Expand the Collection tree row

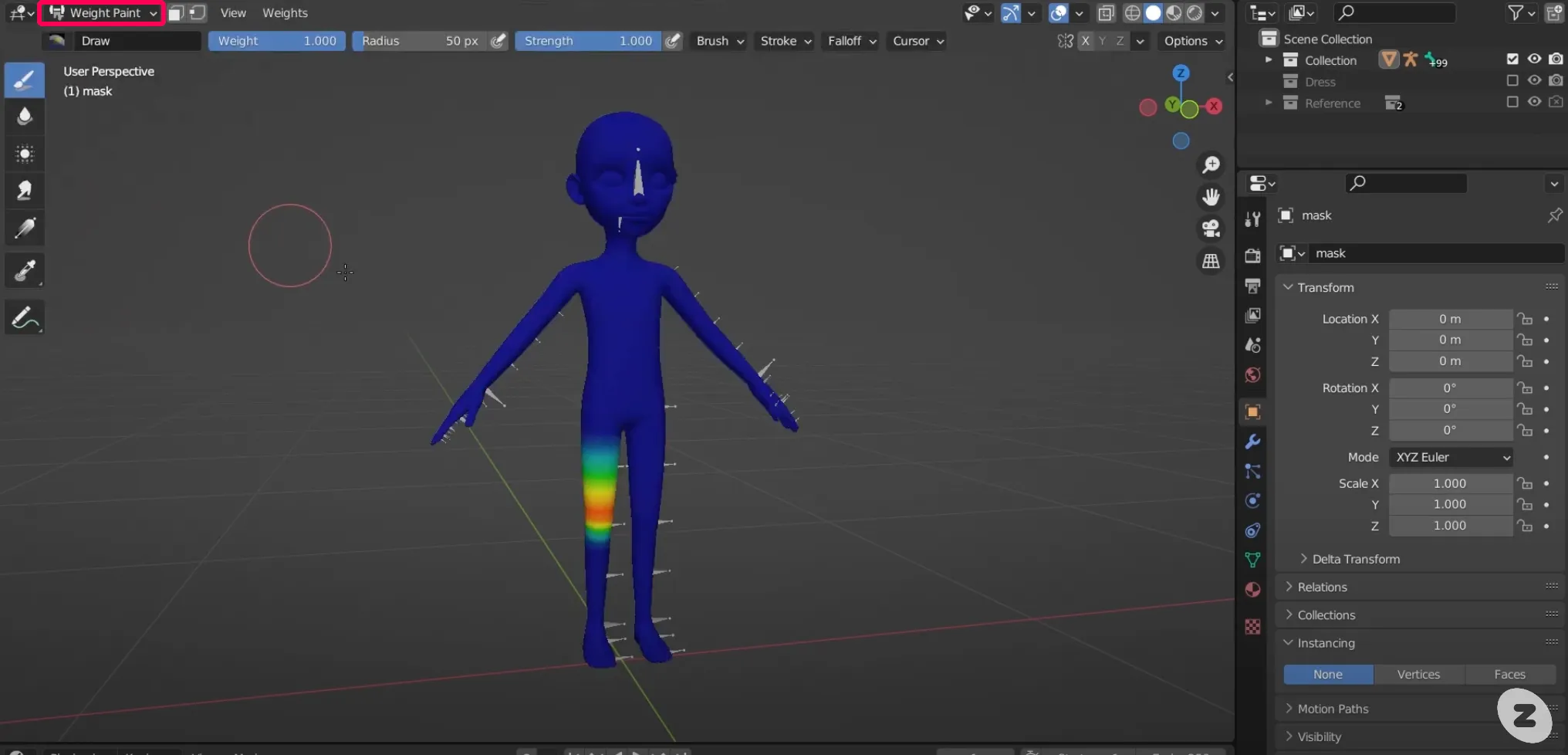click(x=1268, y=59)
